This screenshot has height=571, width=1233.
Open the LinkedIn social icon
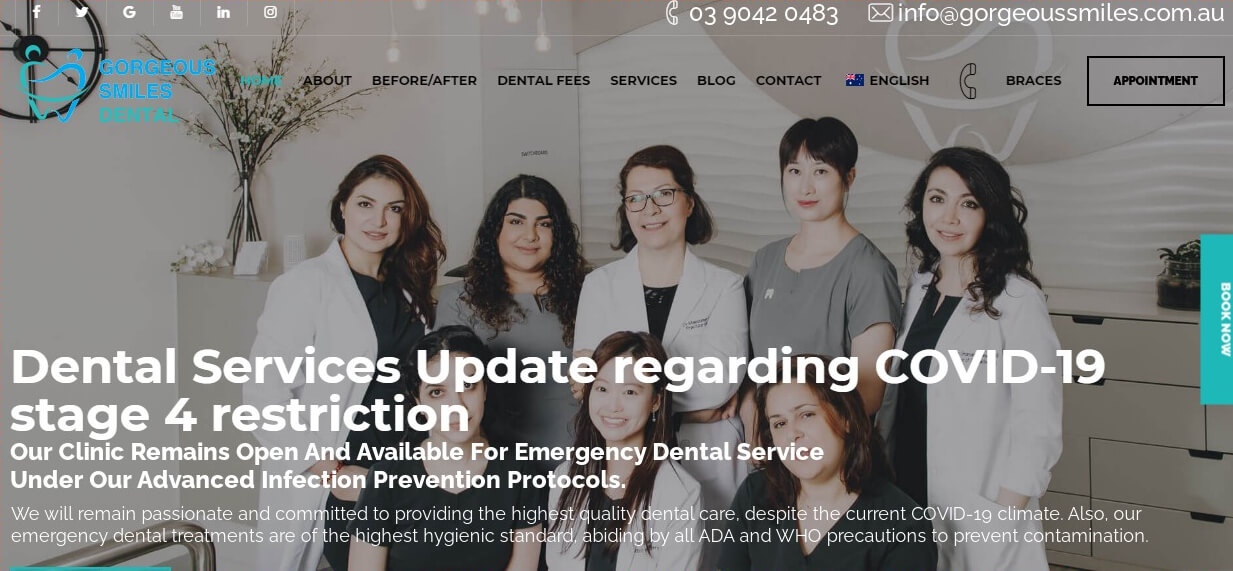pyautogui.click(x=223, y=12)
